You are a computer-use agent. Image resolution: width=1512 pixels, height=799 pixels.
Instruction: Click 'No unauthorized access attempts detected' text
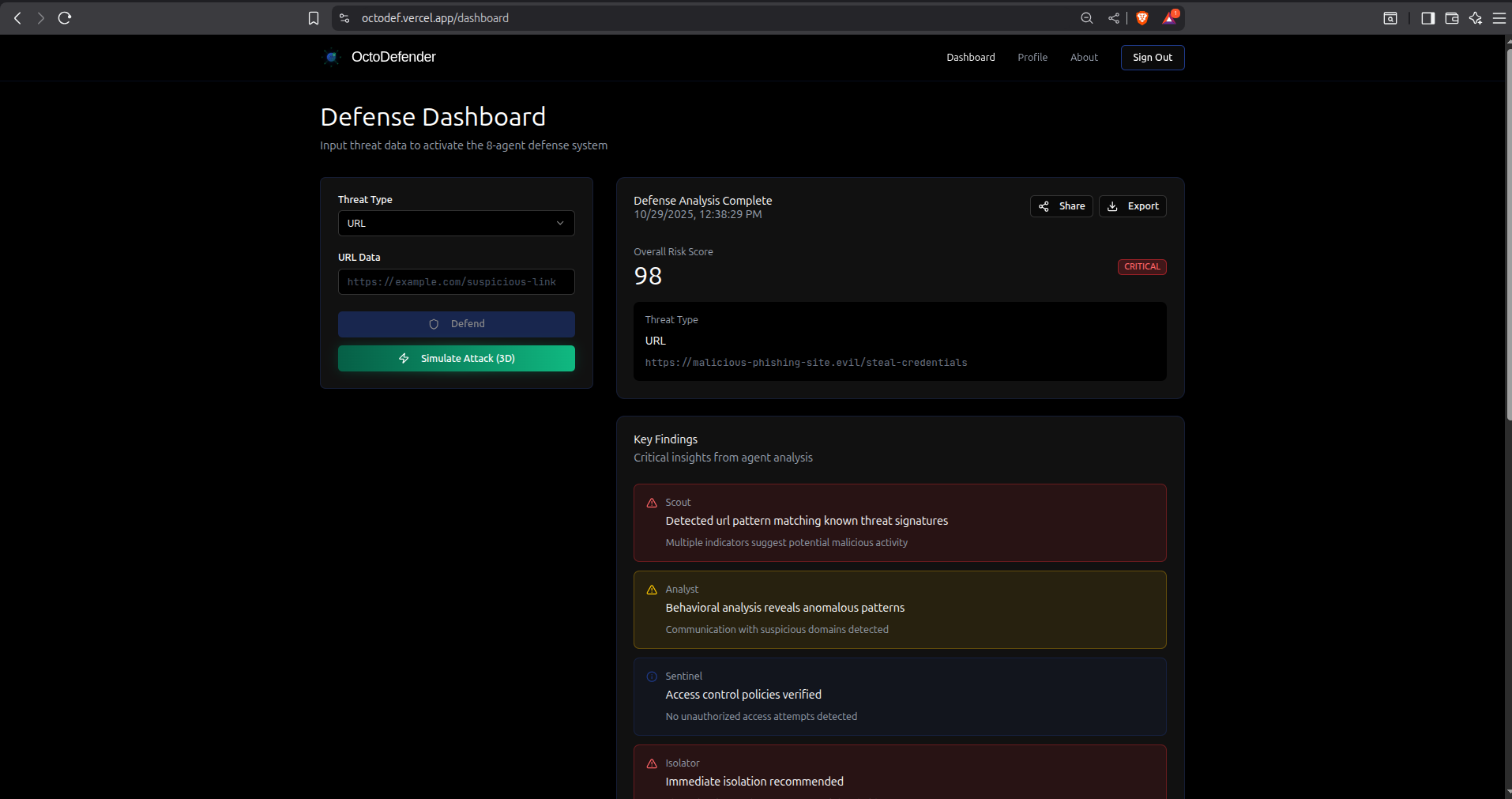[x=762, y=717]
